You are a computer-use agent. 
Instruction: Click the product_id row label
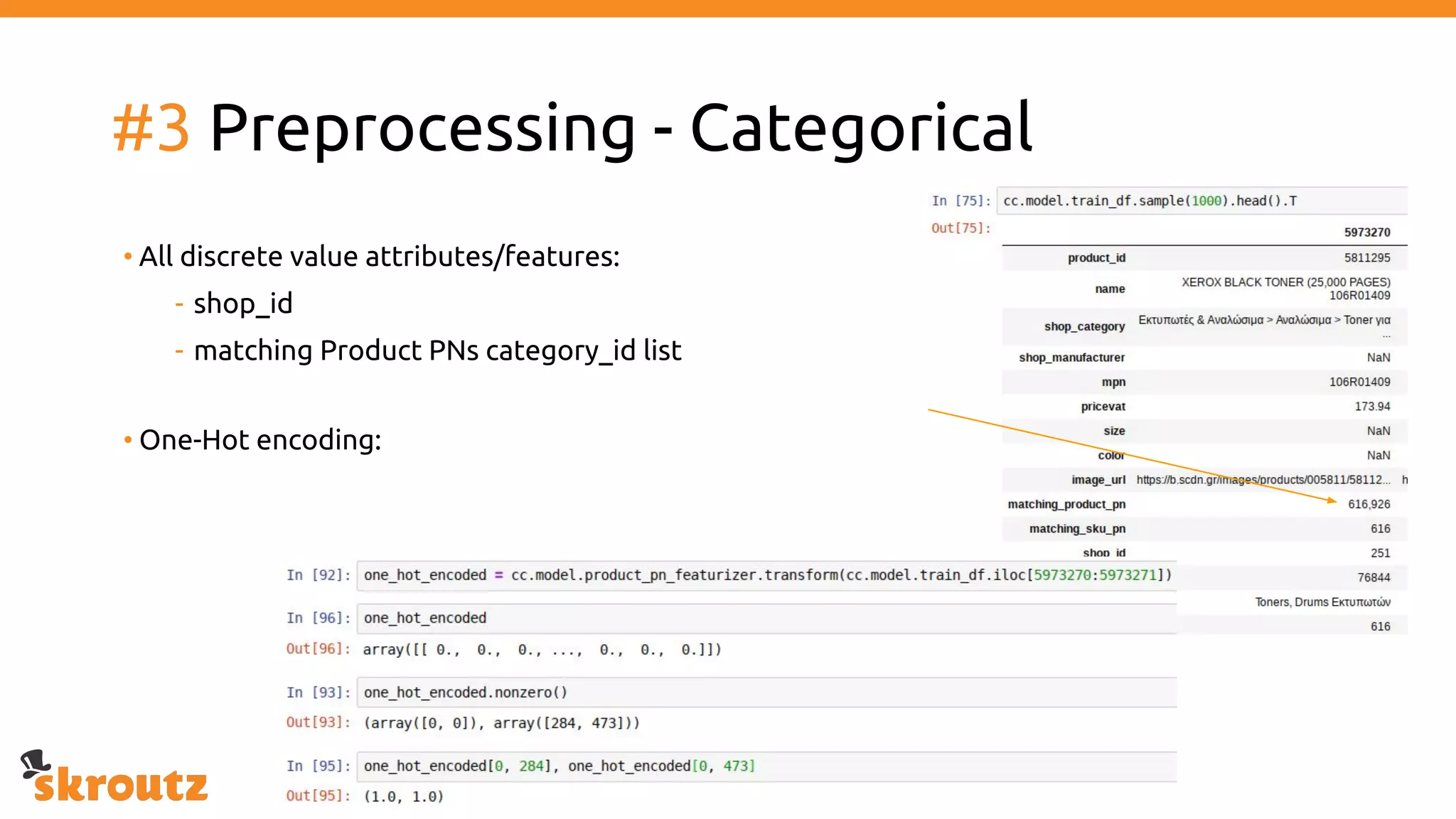click(1096, 258)
